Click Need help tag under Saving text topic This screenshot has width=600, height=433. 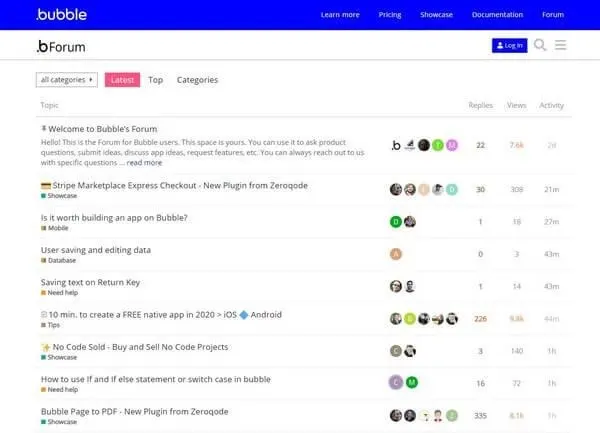tap(59, 293)
